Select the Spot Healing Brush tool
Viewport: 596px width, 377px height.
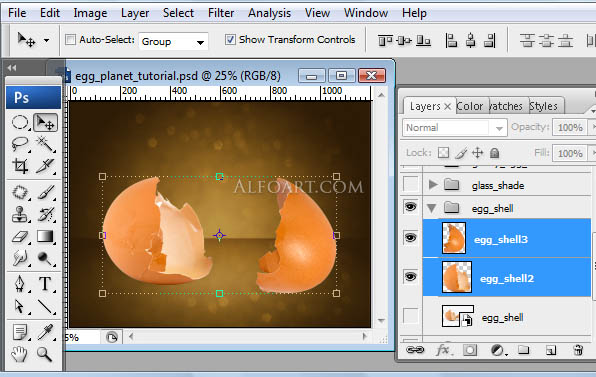coord(20,192)
